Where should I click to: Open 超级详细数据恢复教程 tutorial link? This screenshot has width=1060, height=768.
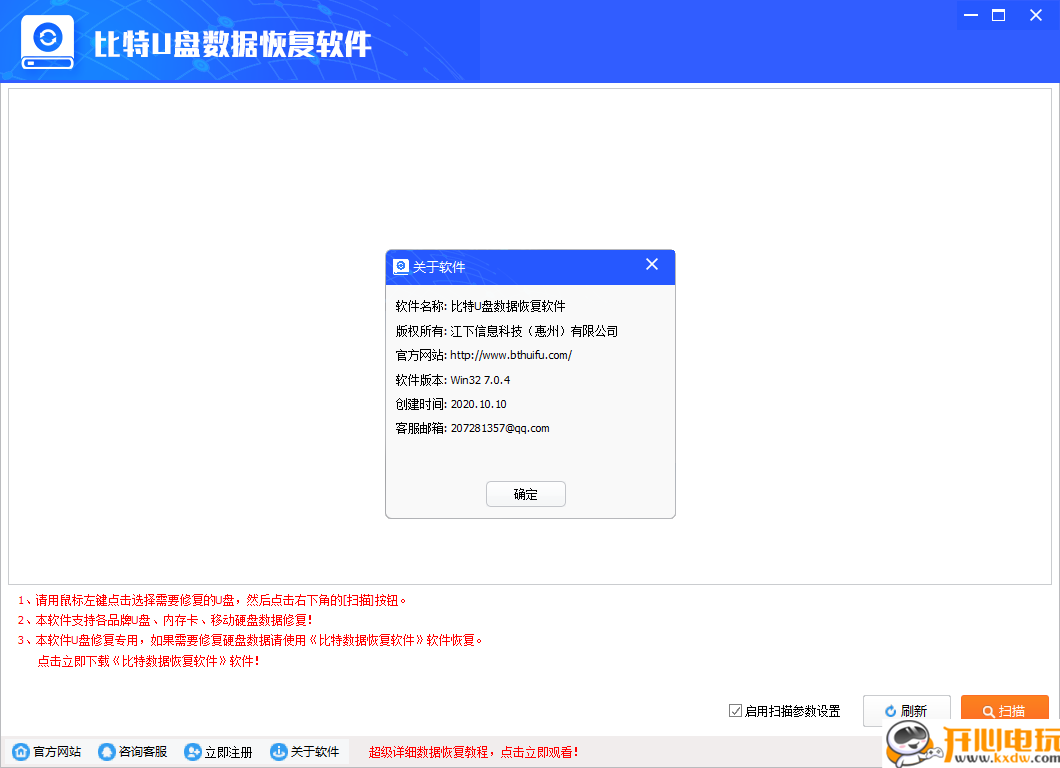473,752
